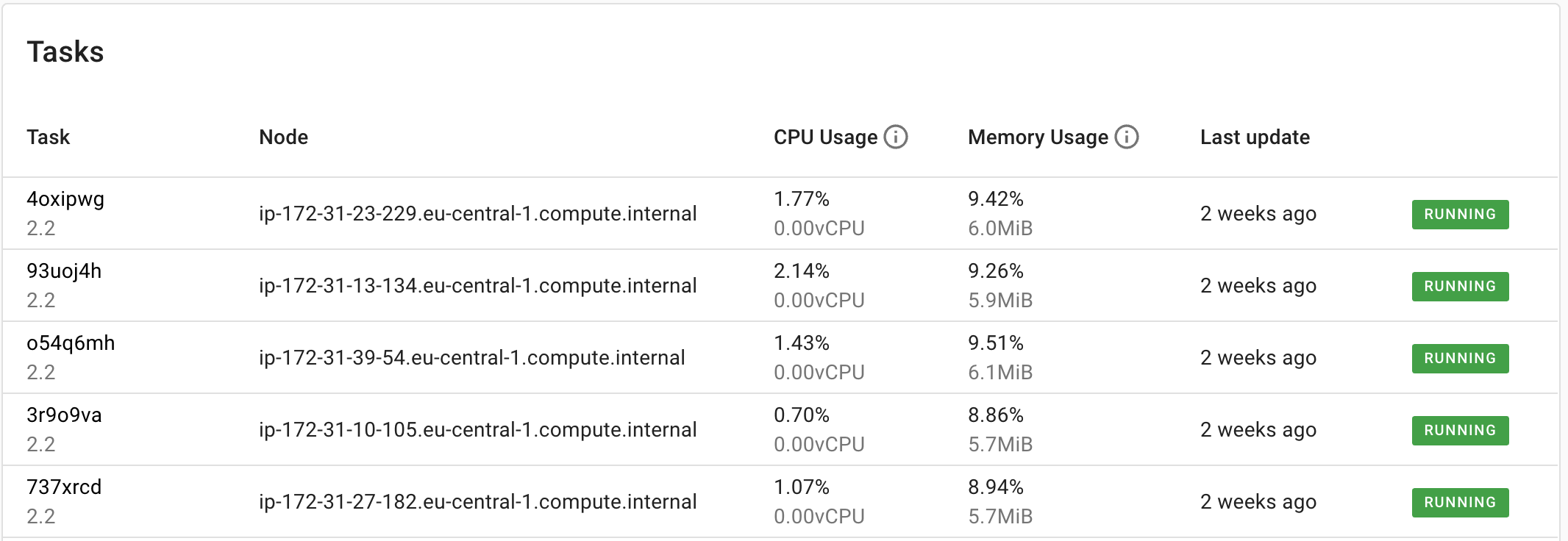
Task: Click the RUNNING status badge for task 737xrcd
Action: click(x=1459, y=502)
